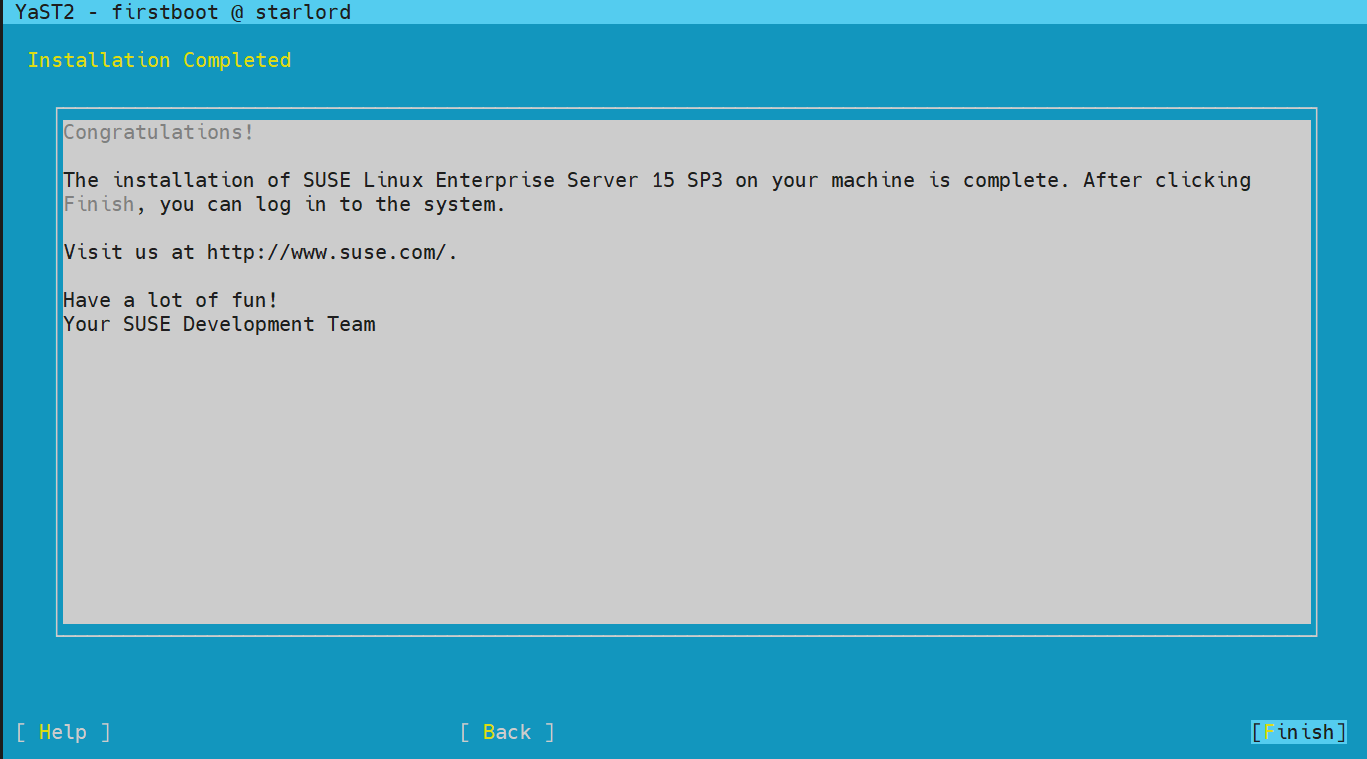Open the Help button
This screenshot has width=1367, height=759.
pos(63,732)
